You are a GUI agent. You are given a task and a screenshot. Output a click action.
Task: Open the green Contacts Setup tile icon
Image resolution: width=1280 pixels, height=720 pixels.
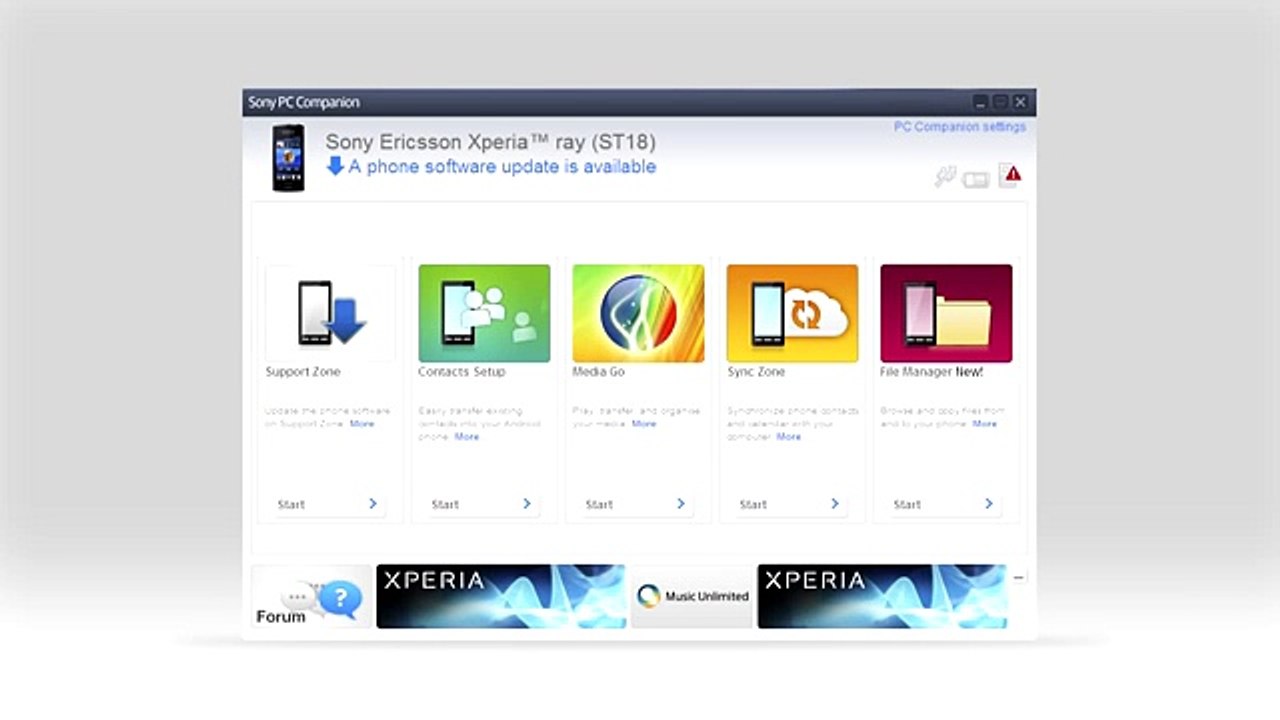[x=484, y=313]
